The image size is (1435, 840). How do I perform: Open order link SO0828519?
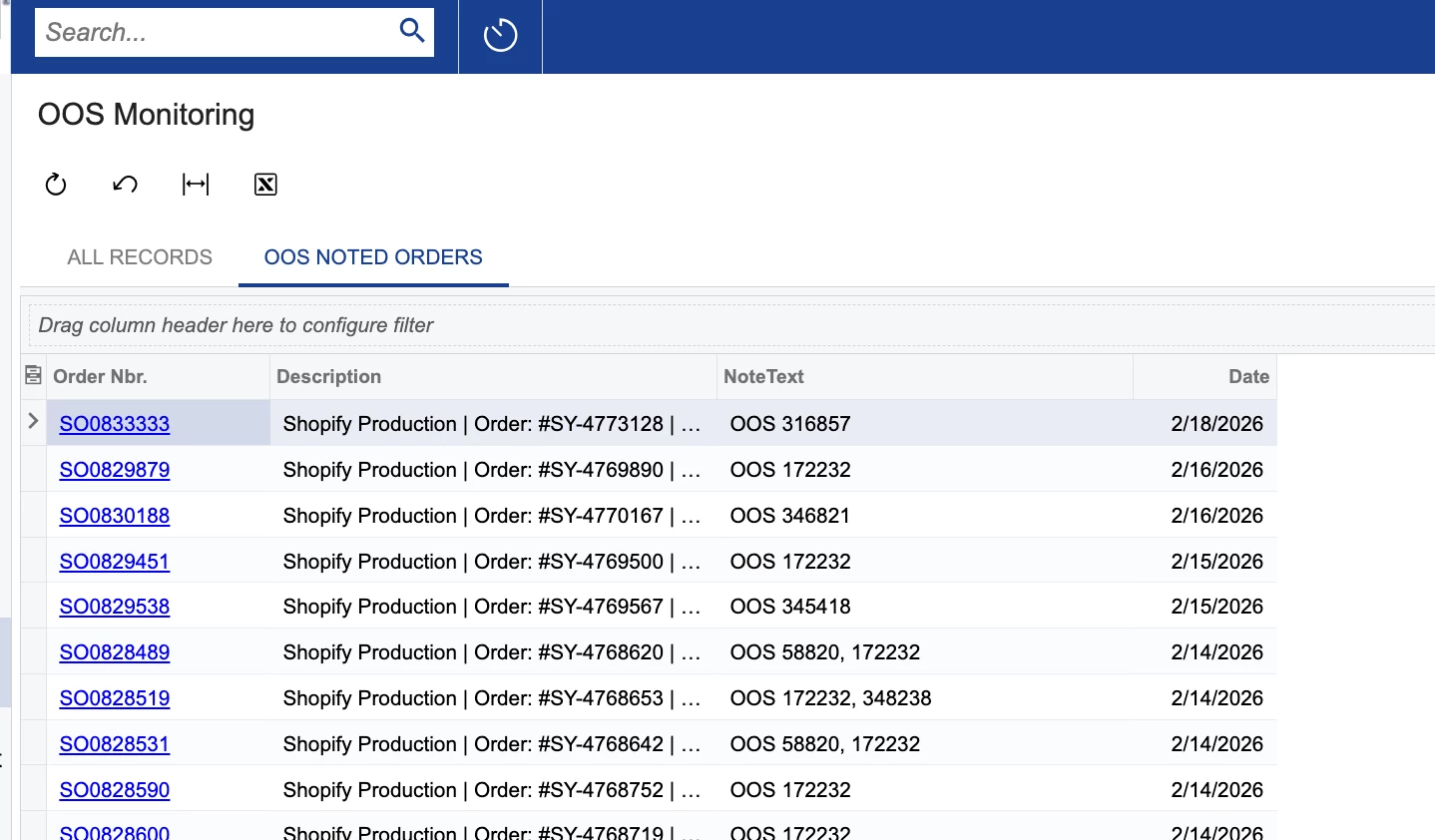click(115, 698)
